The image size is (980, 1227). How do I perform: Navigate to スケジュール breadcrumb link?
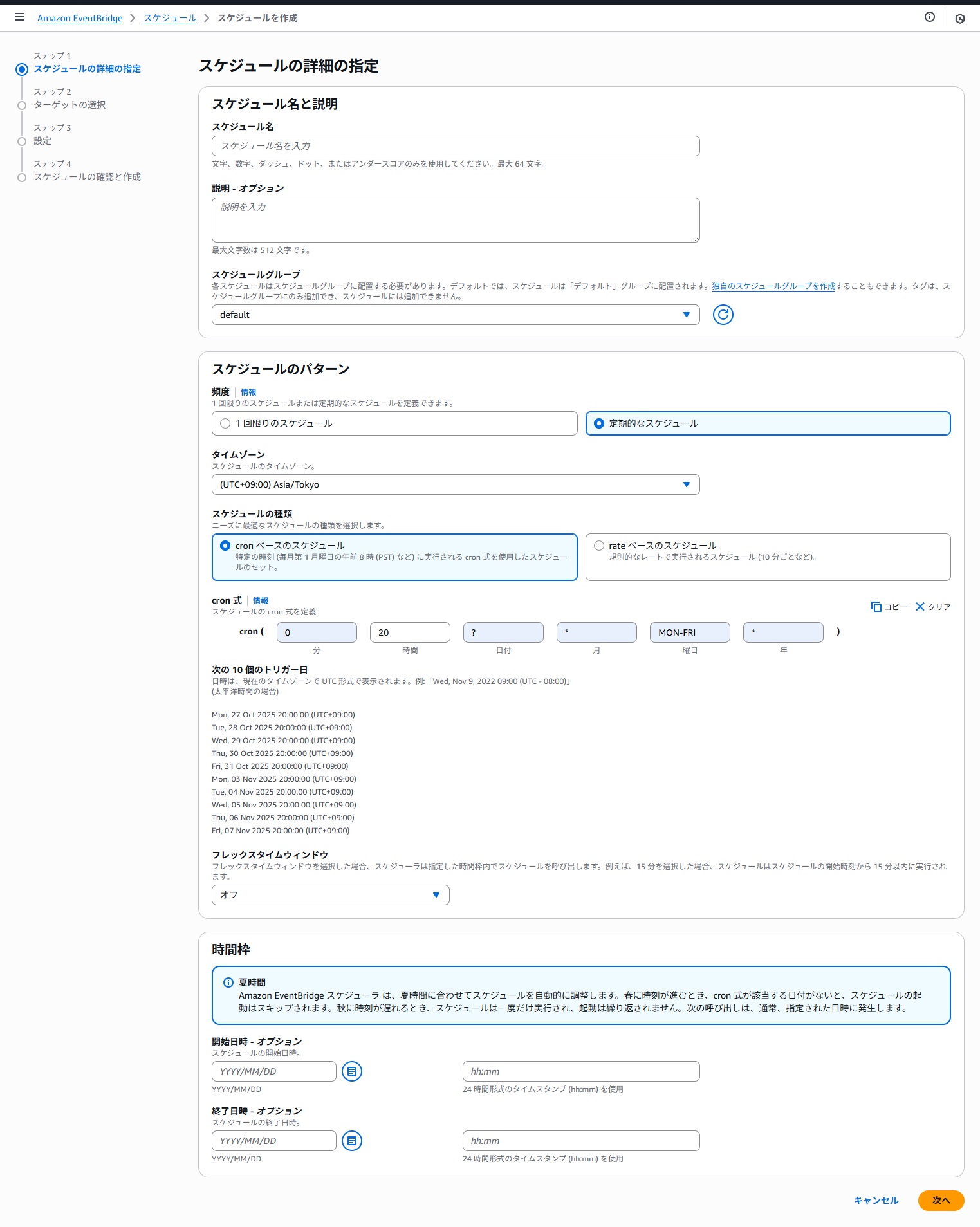click(170, 18)
